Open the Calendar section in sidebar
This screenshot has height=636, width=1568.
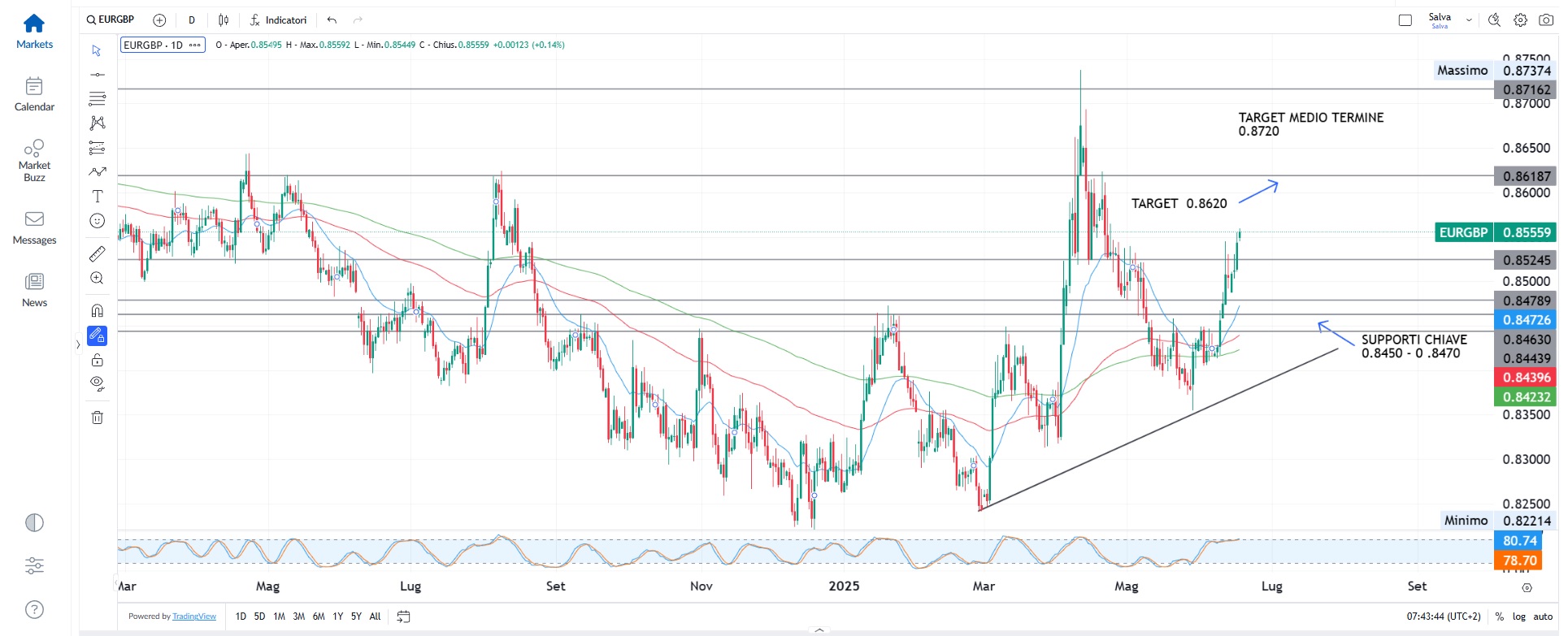point(34,94)
